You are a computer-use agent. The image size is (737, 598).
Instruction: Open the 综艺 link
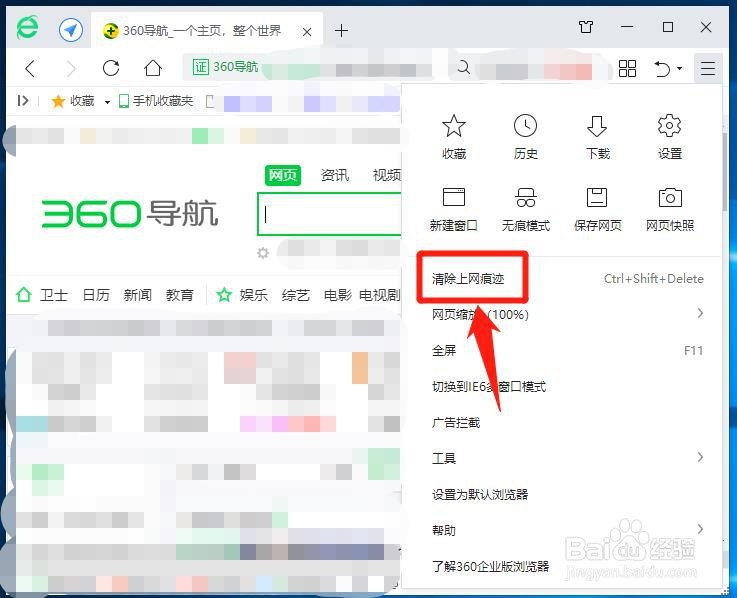point(296,295)
